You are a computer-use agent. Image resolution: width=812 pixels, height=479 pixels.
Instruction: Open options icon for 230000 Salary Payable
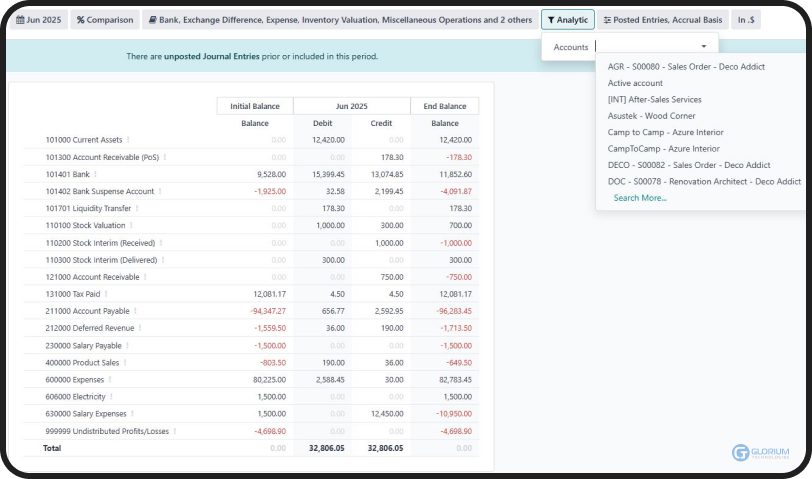coord(127,345)
